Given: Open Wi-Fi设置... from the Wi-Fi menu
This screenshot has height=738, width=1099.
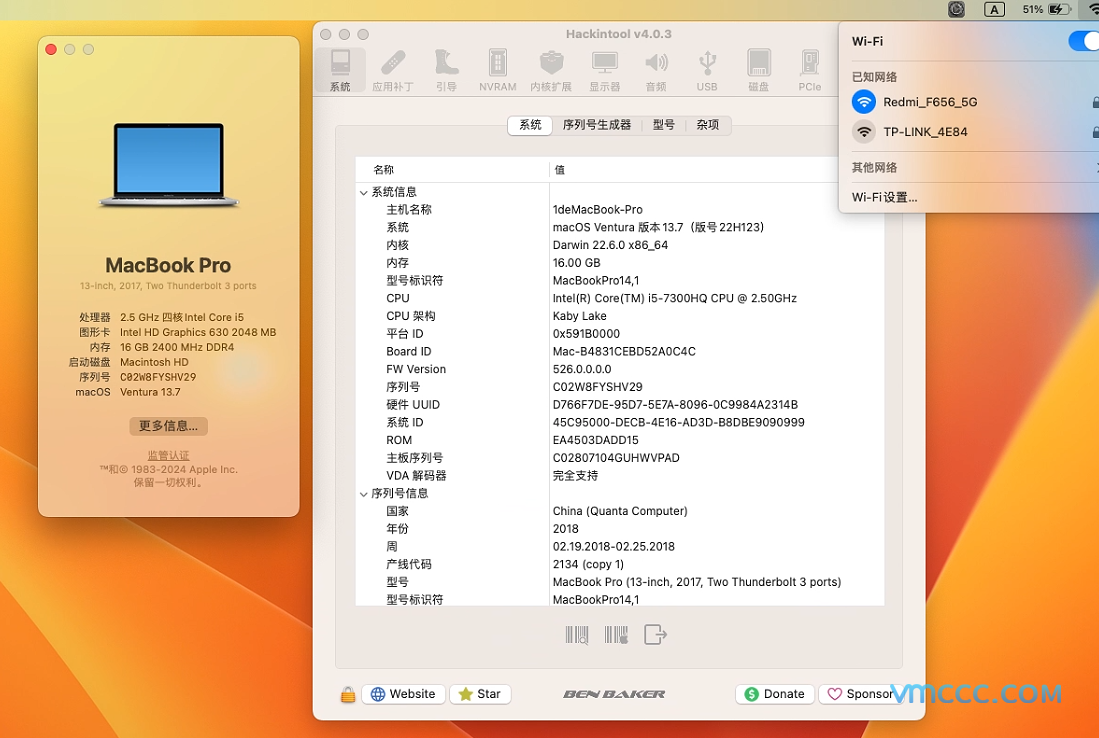Looking at the screenshot, I should point(885,198).
